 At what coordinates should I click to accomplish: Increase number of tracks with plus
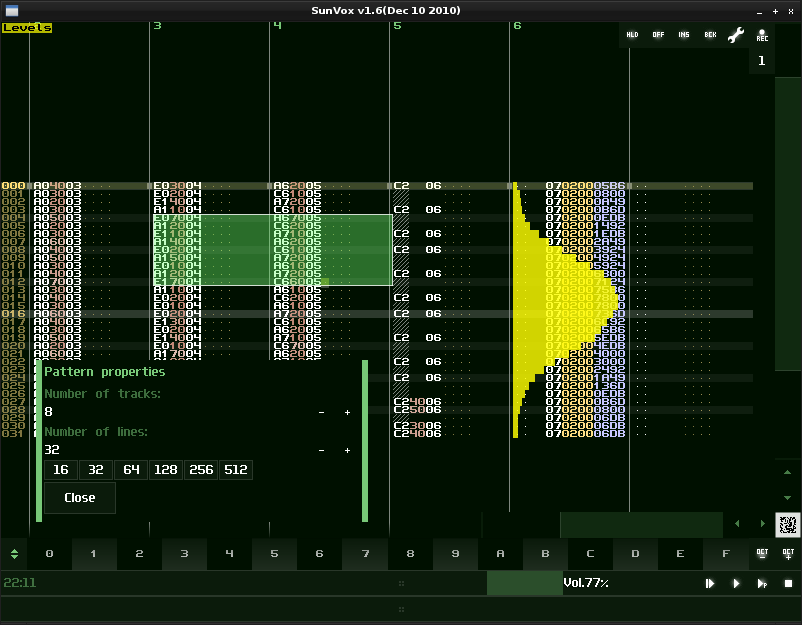click(x=347, y=412)
